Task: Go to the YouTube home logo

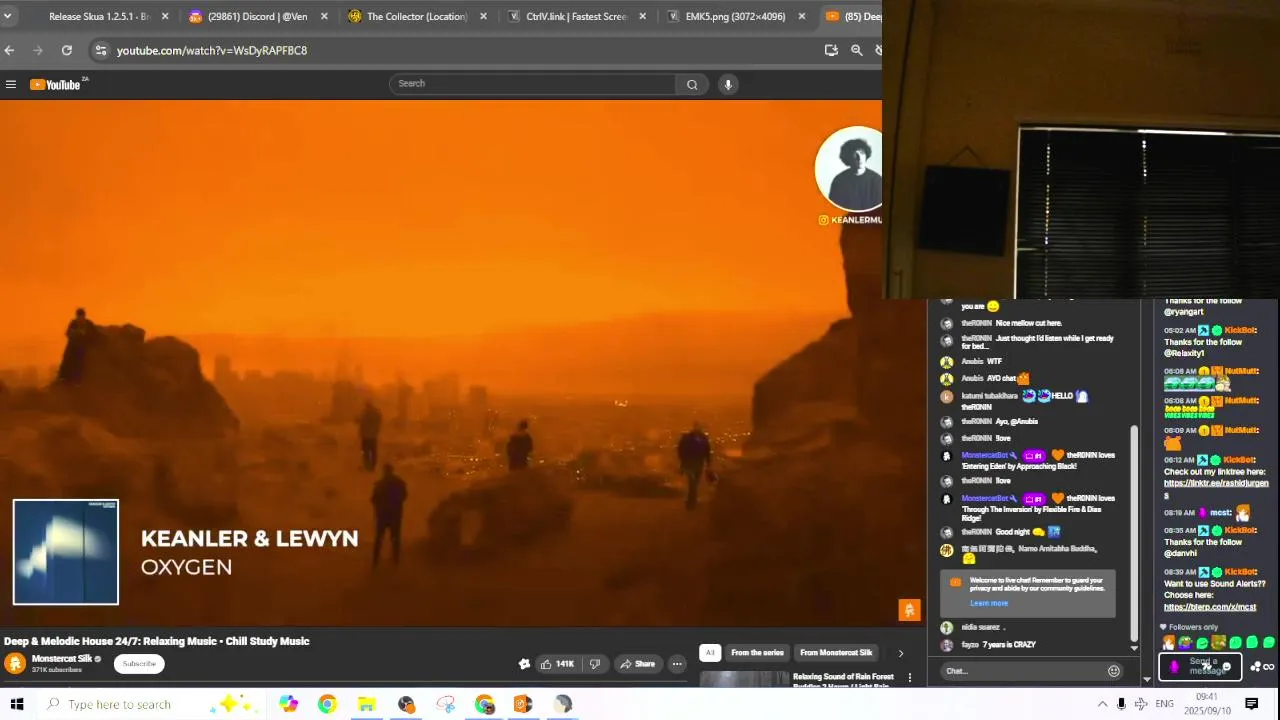Action: pyautogui.click(x=57, y=85)
